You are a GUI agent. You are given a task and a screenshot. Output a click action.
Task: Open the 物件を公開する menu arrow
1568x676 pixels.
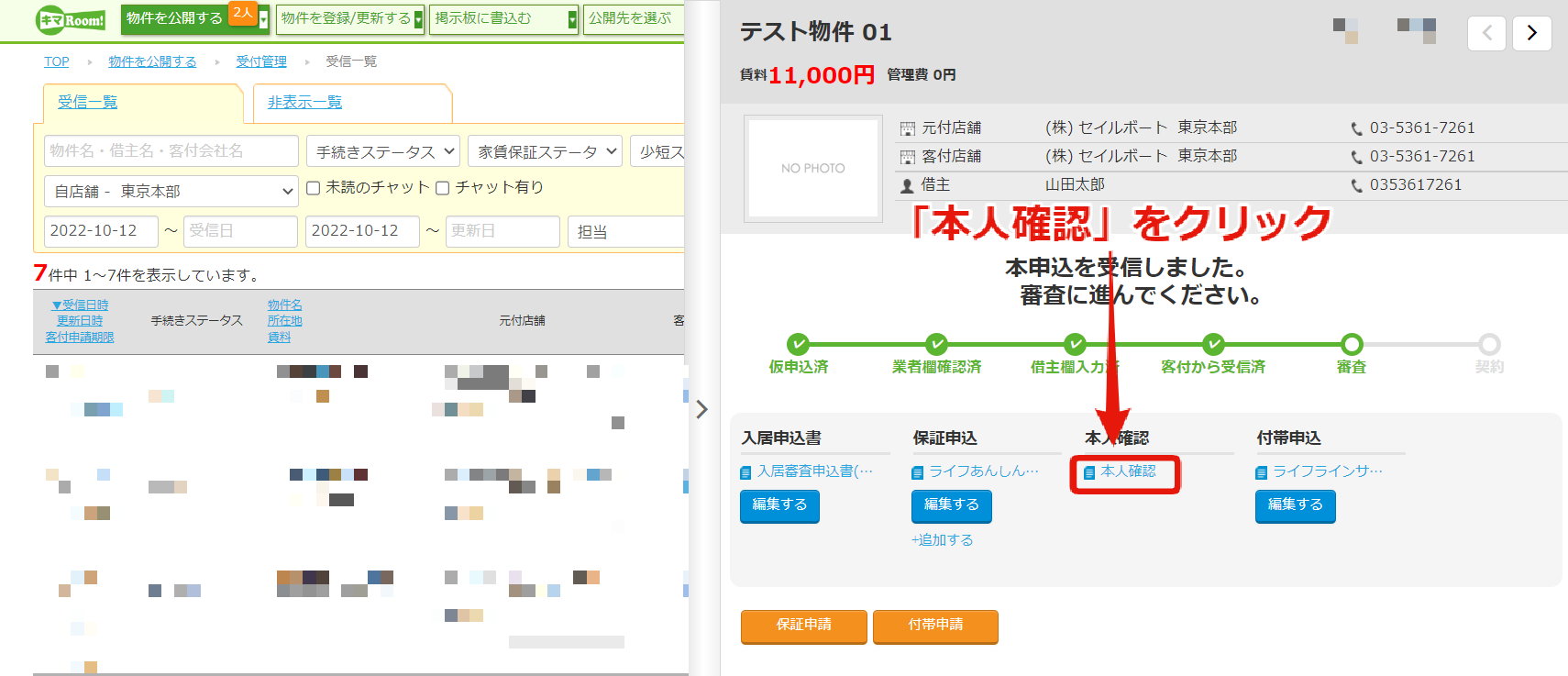pos(264,19)
